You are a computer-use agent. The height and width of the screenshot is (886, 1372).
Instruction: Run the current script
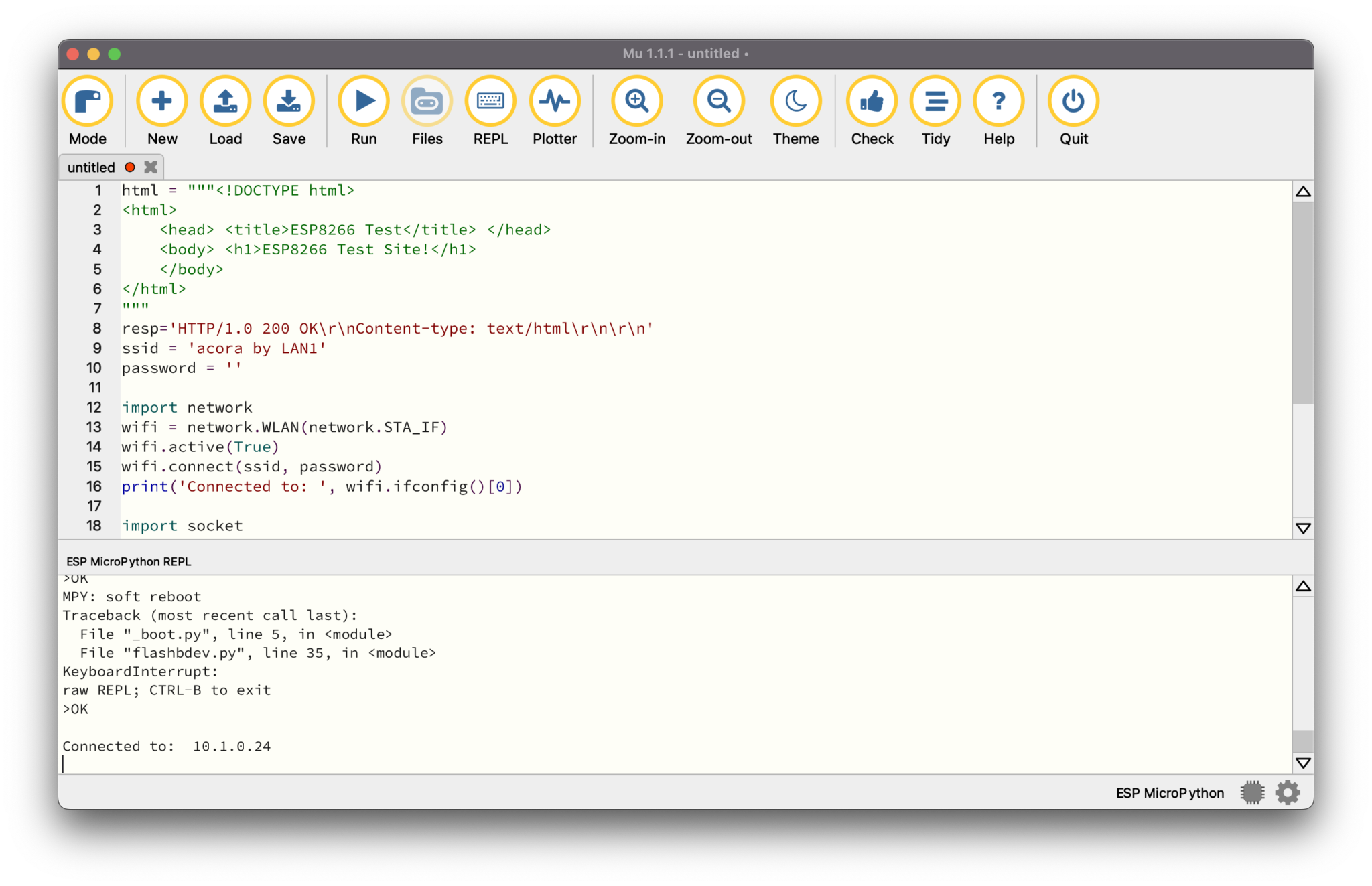point(363,101)
